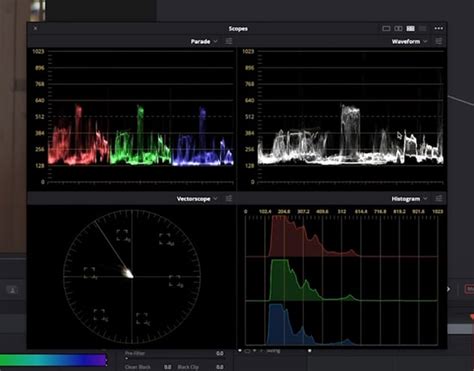This screenshot has height=371, width=474.
Task: Close the Scopes window
Action: click(35, 28)
